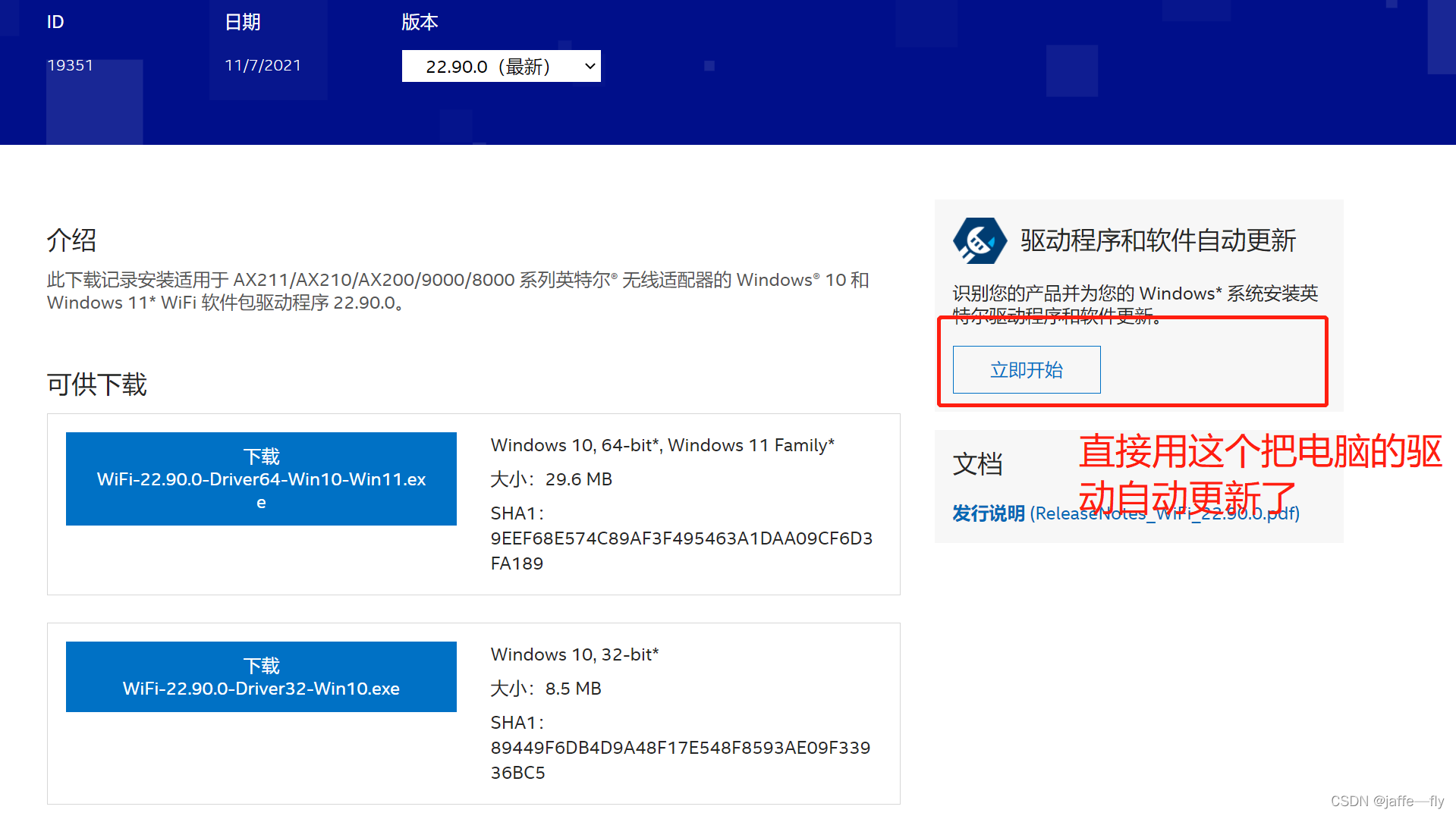This screenshot has width=1456, height=816.
Task: Download WiFi-22.90.0-Driver32-Win10.exe
Action: [261, 676]
